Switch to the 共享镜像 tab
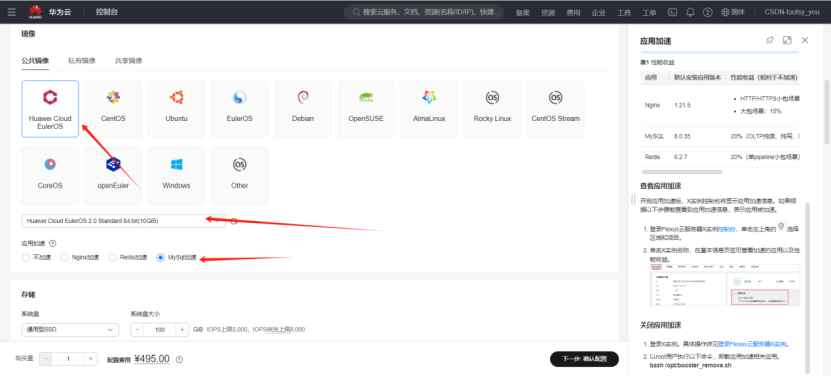 pos(128,60)
